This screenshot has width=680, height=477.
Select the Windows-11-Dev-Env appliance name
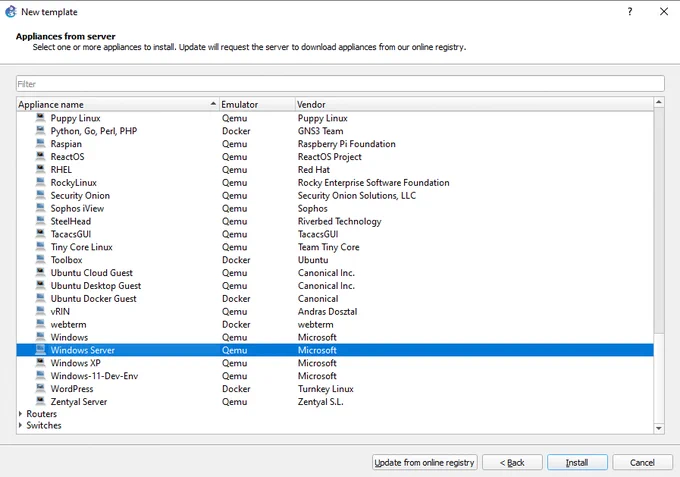point(94,376)
